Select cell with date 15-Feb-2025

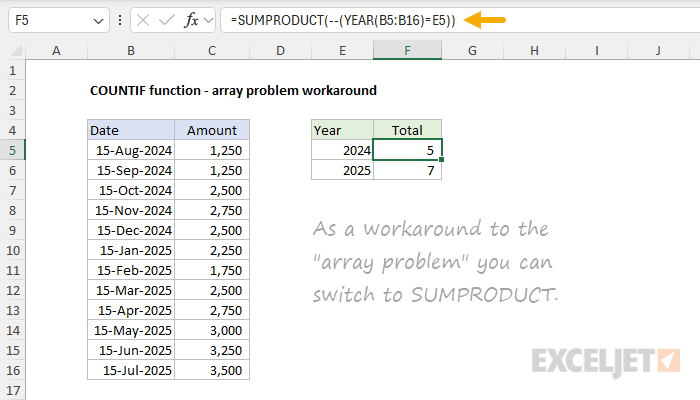click(131, 271)
